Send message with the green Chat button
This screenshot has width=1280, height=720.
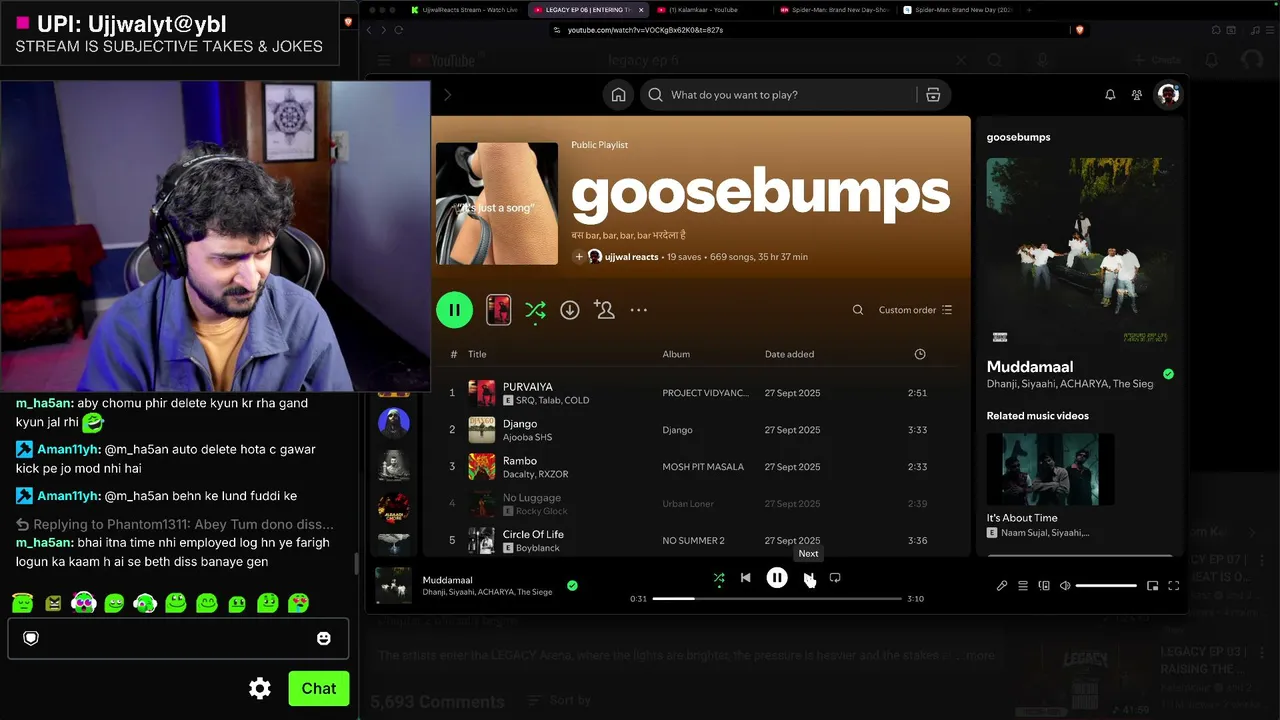(319, 688)
